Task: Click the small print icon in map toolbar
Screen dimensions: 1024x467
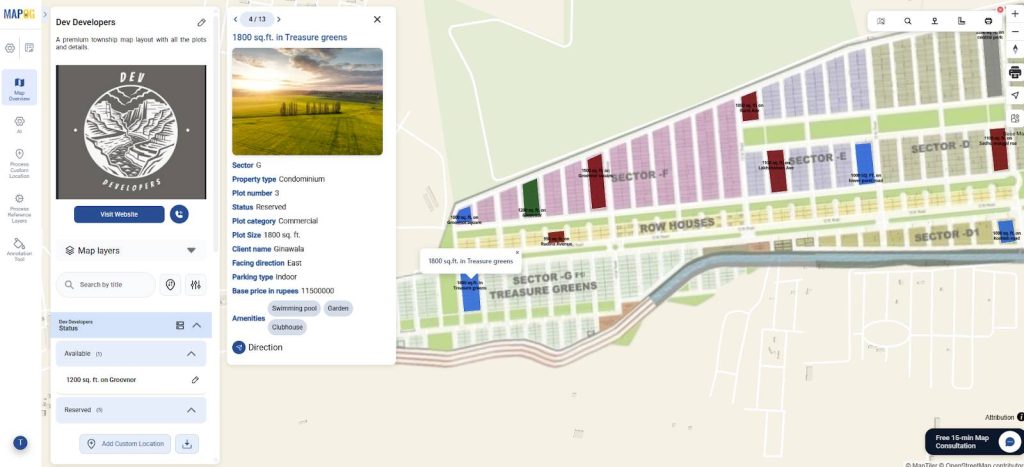Action: coord(988,21)
